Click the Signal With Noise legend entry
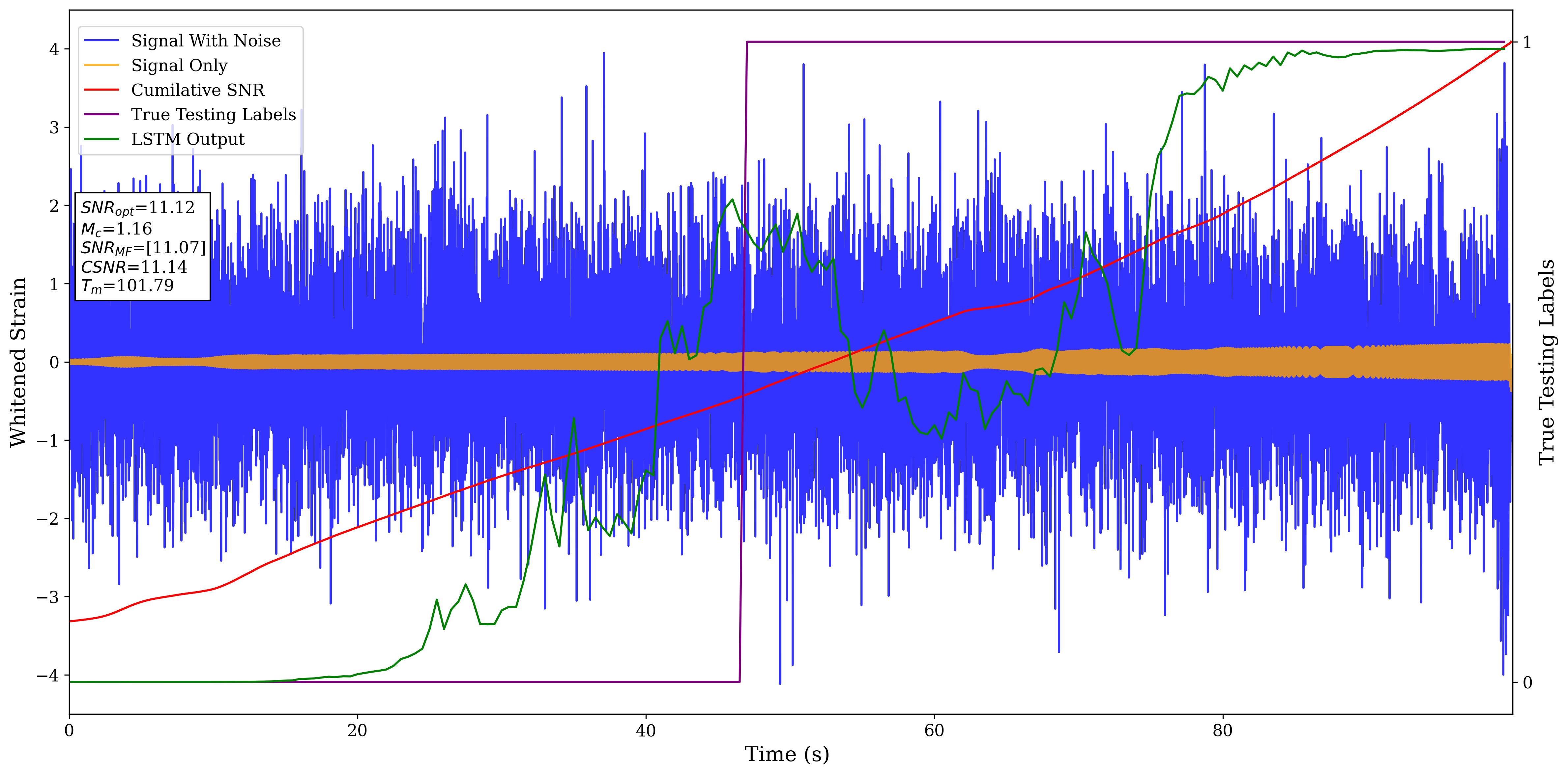Image resolution: width=1568 pixels, height=775 pixels. click(206, 41)
